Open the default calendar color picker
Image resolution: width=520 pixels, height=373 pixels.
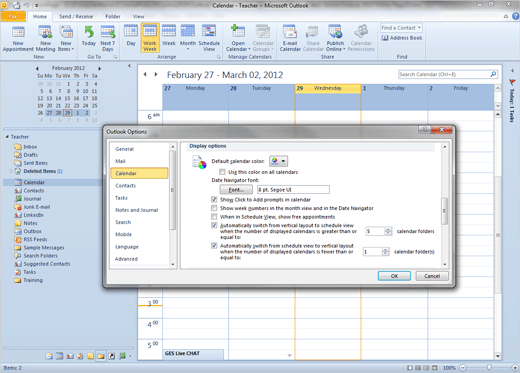pos(279,161)
